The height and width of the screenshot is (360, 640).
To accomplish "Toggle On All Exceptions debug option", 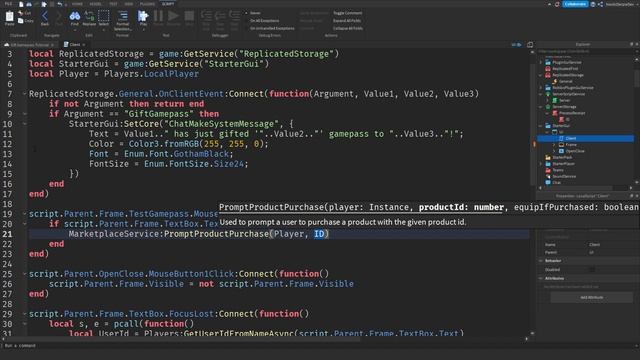I will click(264, 21).
